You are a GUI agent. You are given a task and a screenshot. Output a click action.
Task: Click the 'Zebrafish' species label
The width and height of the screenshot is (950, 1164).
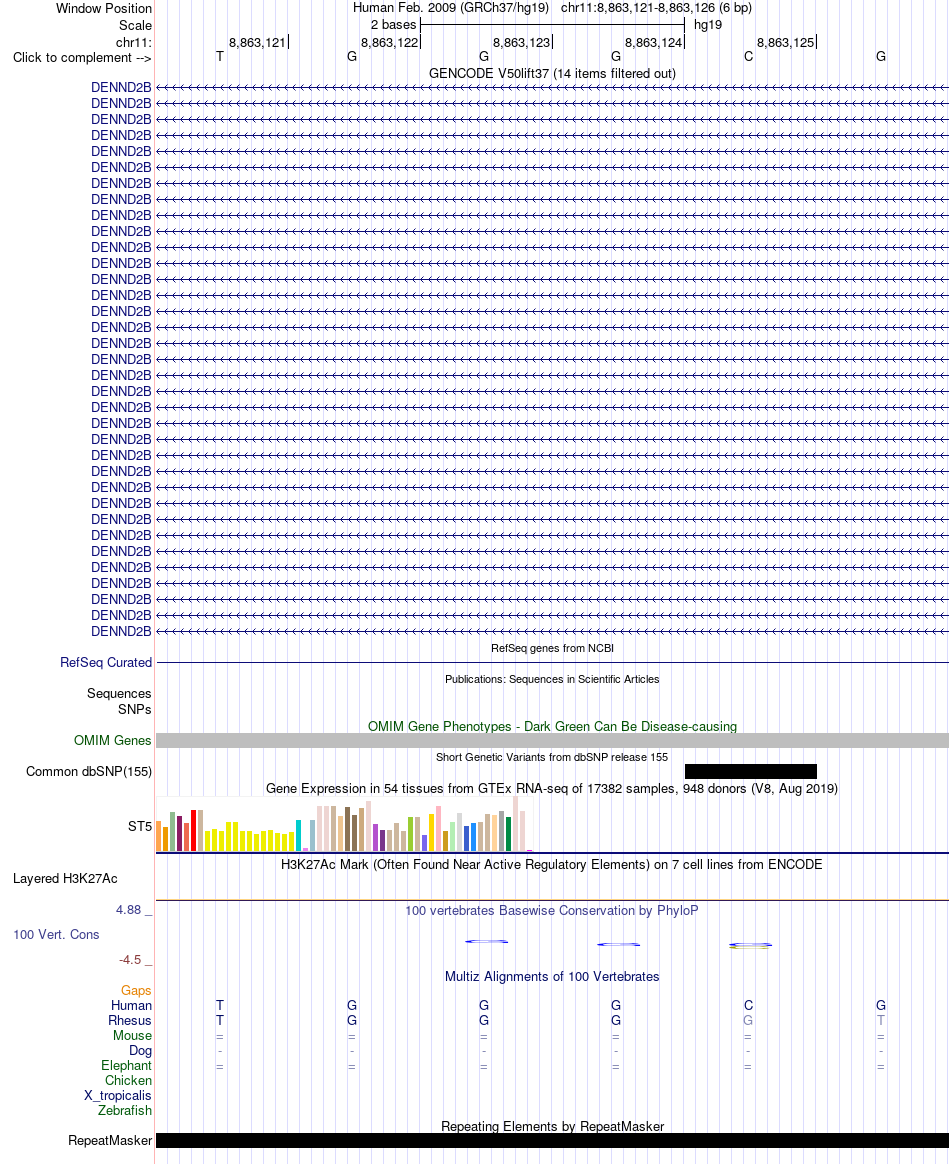pyautogui.click(x=125, y=1111)
